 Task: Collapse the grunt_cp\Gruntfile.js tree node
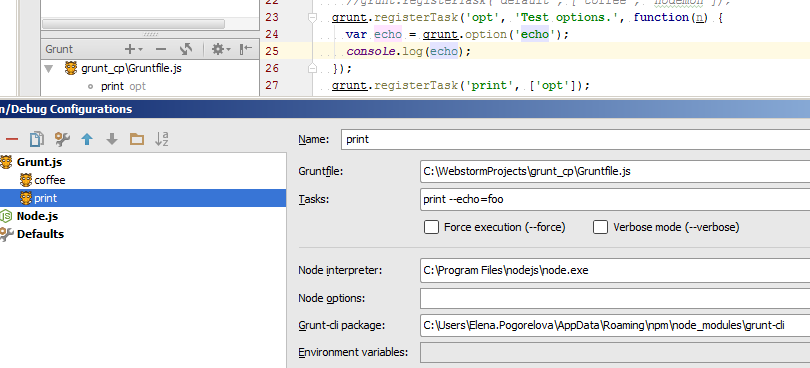coord(49,68)
